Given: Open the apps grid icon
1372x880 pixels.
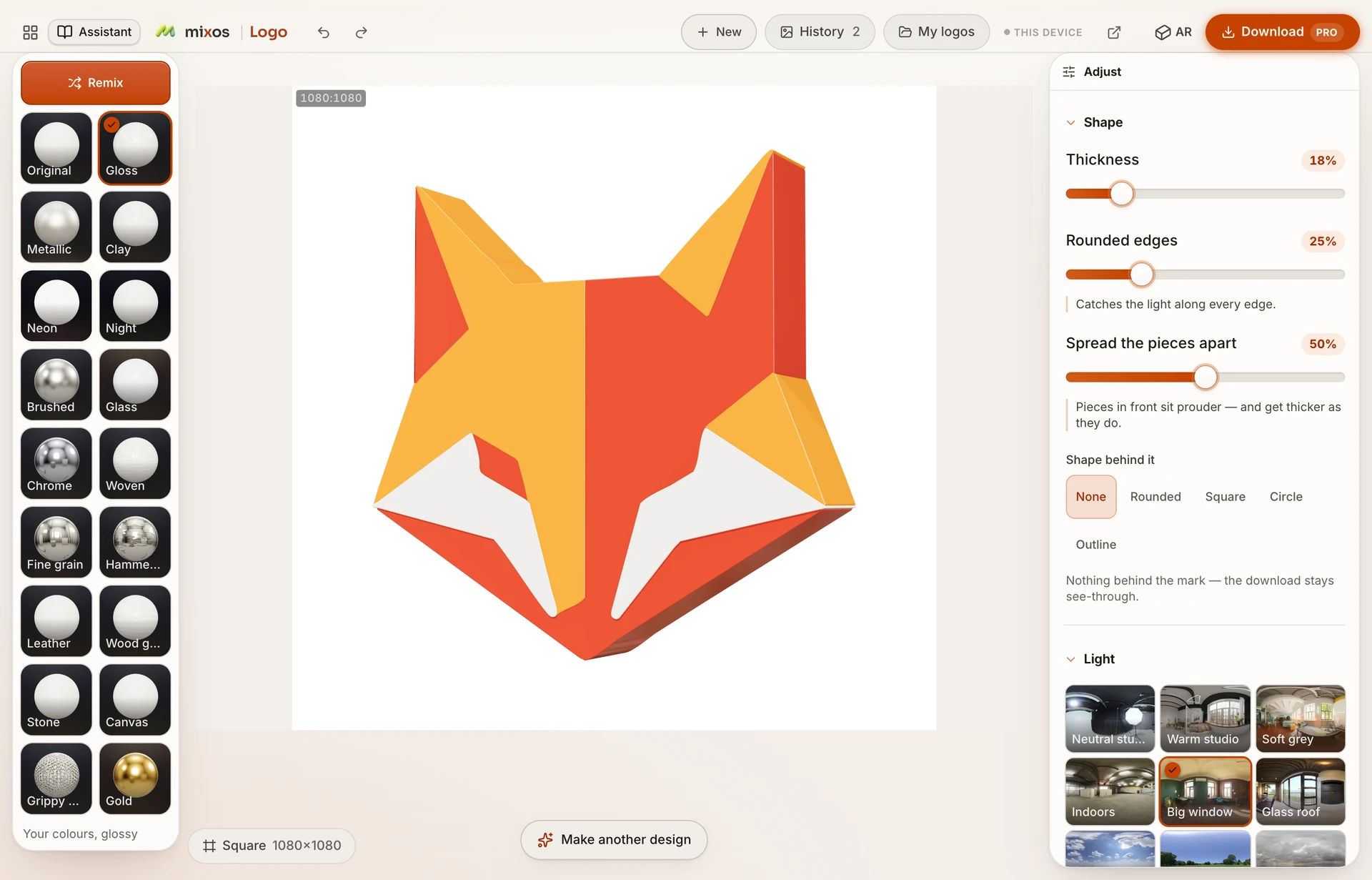Looking at the screenshot, I should click(30, 32).
